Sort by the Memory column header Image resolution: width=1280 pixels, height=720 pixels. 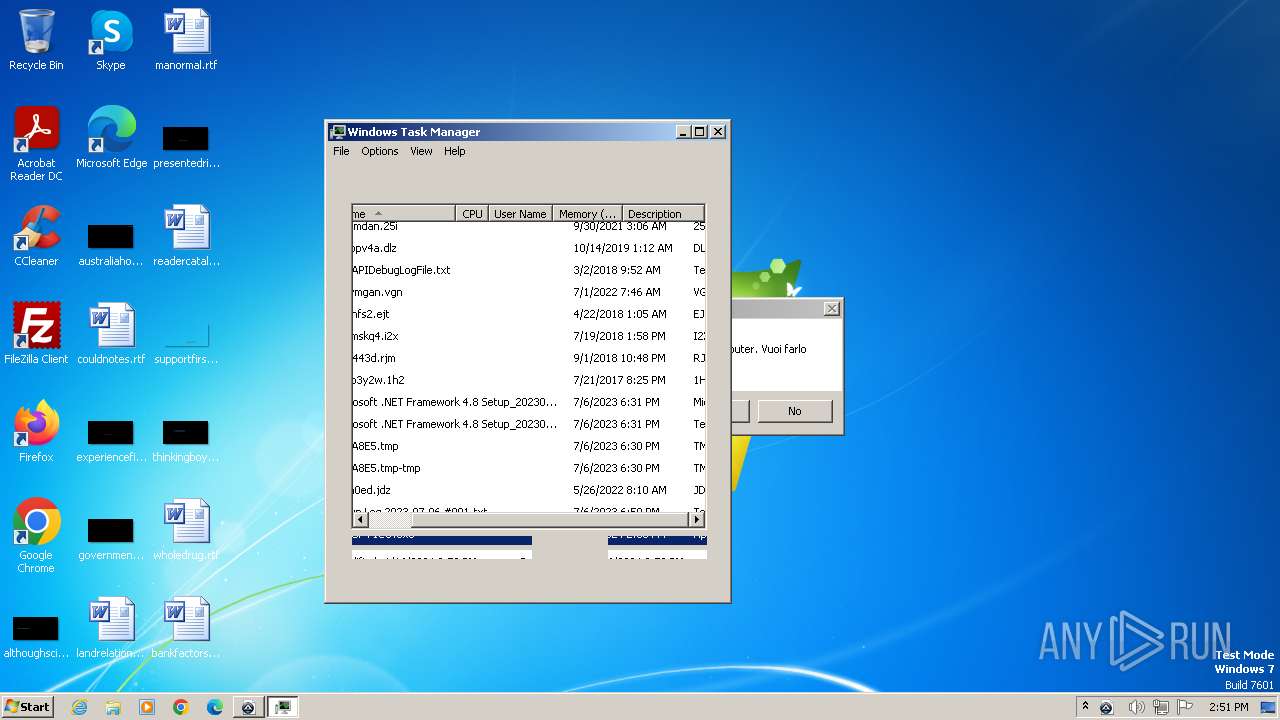click(588, 213)
